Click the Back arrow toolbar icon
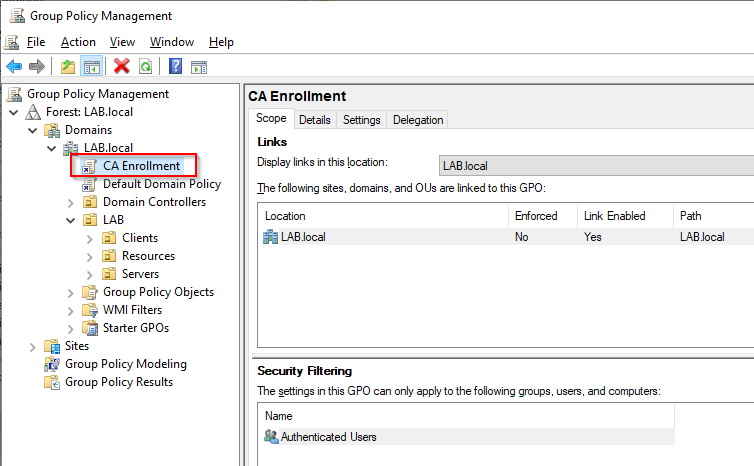 click(x=14, y=66)
